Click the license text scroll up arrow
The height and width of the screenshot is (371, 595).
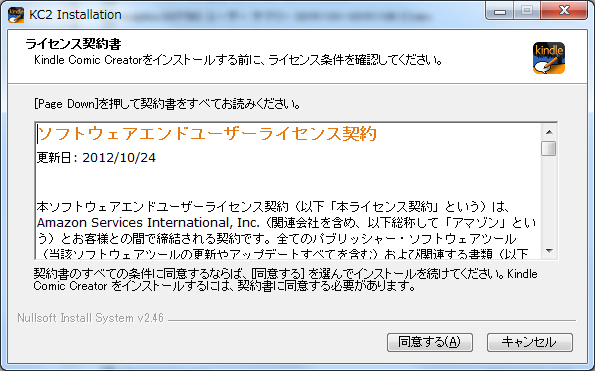coord(549,132)
